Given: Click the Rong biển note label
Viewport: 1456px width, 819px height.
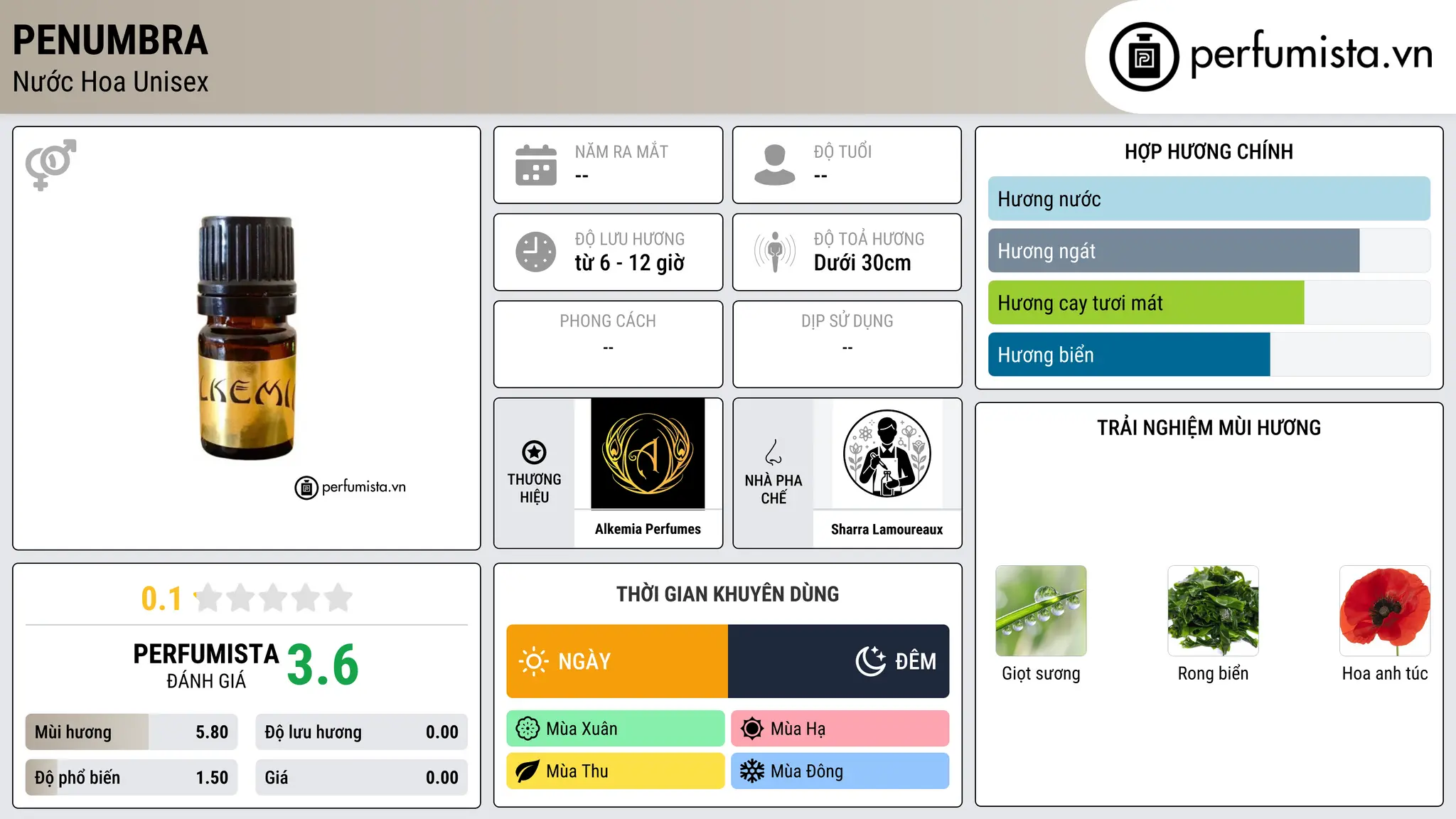Looking at the screenshot, I should (x=1213, y=673).
